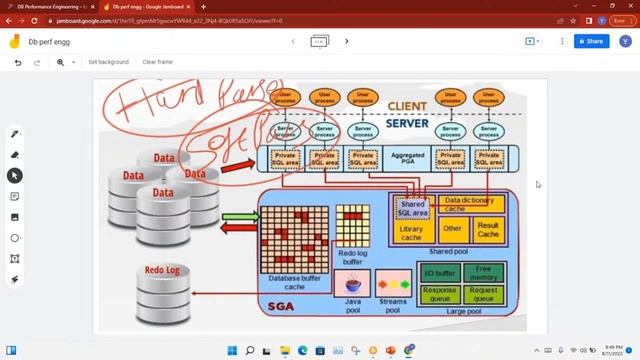
Task: Click Set background
Action: click(109, 62)
